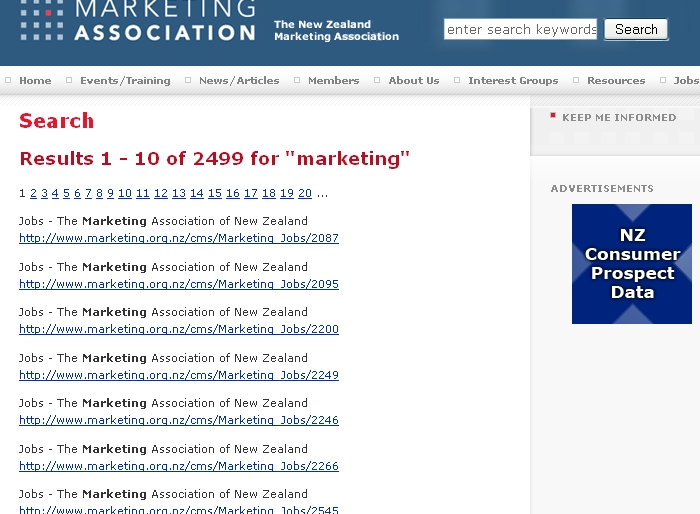
Task: Open the Jobs menu item
Action: click(x=686, y=80)
